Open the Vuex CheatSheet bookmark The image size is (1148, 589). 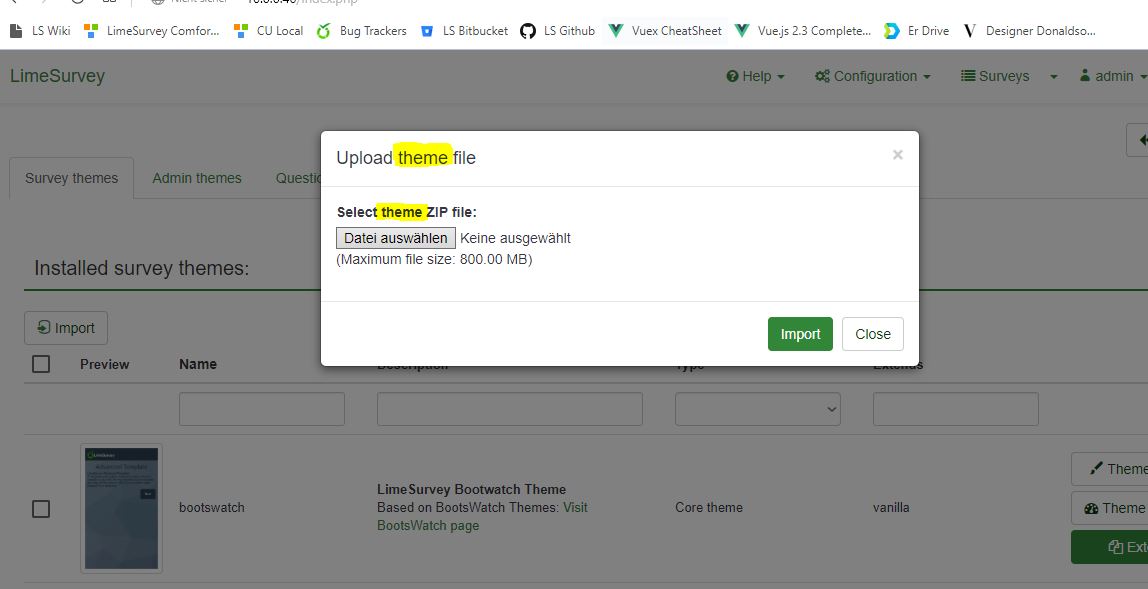[666, 31]
